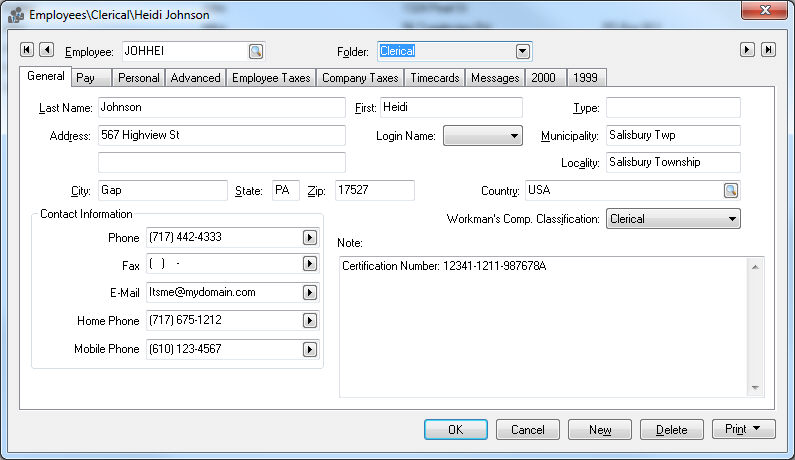This screenshot has width=795, height=460.
Task: Open the Login Name dropdown
Action: [x=514, y=135]
